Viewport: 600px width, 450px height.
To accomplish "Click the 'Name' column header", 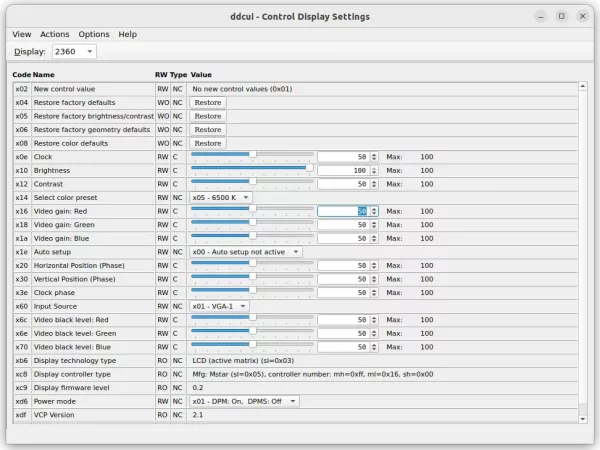I will [x=44, y=75].
